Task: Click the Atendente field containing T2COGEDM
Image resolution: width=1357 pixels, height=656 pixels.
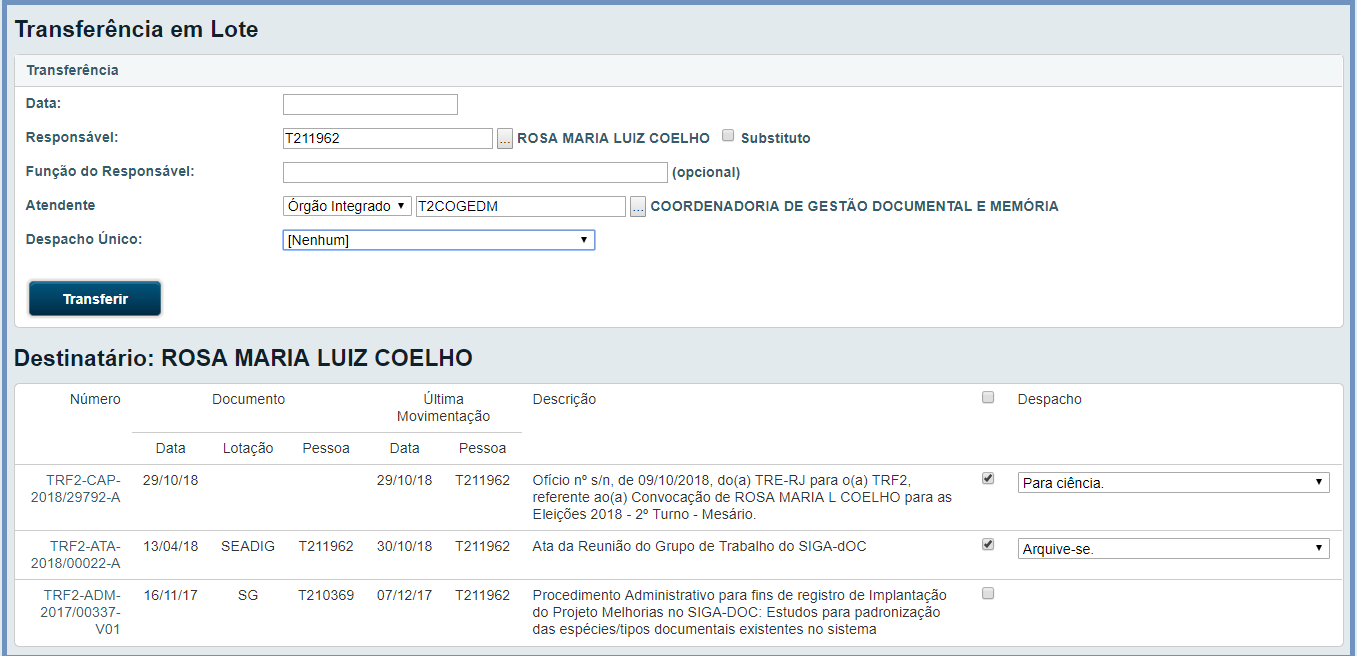Action: 521,206
